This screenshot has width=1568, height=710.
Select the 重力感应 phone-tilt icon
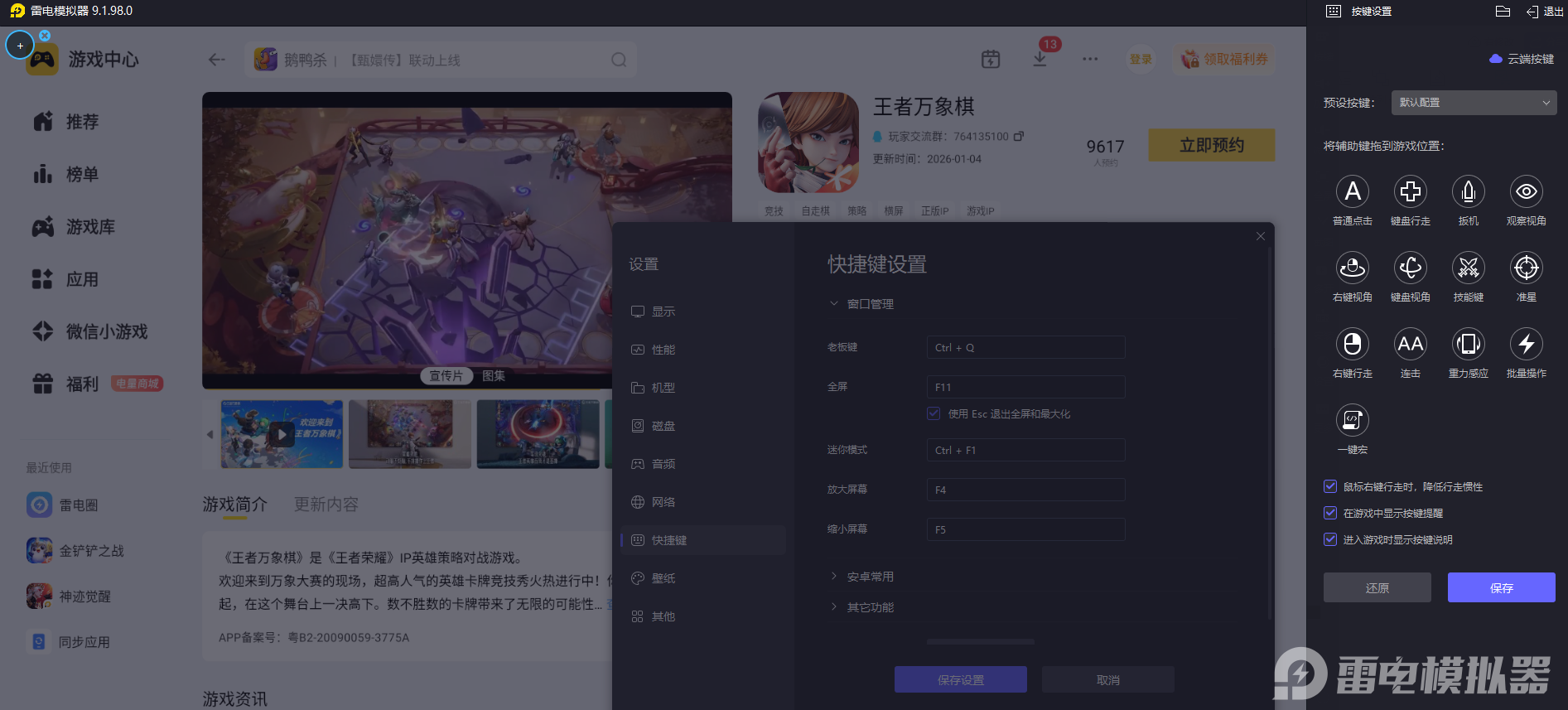click(1469, 344)
